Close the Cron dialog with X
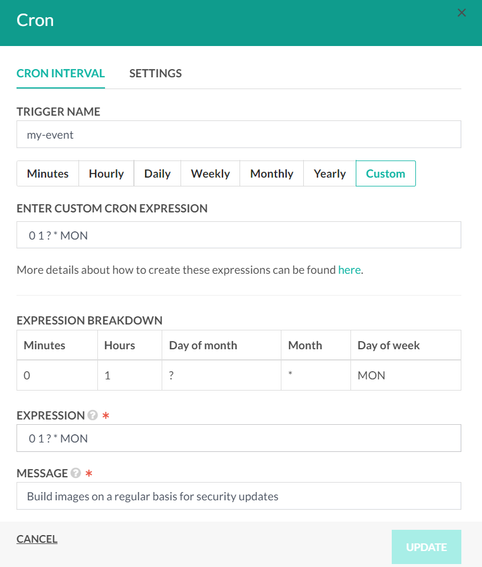482x567 pixels. (x=461, y=13)
